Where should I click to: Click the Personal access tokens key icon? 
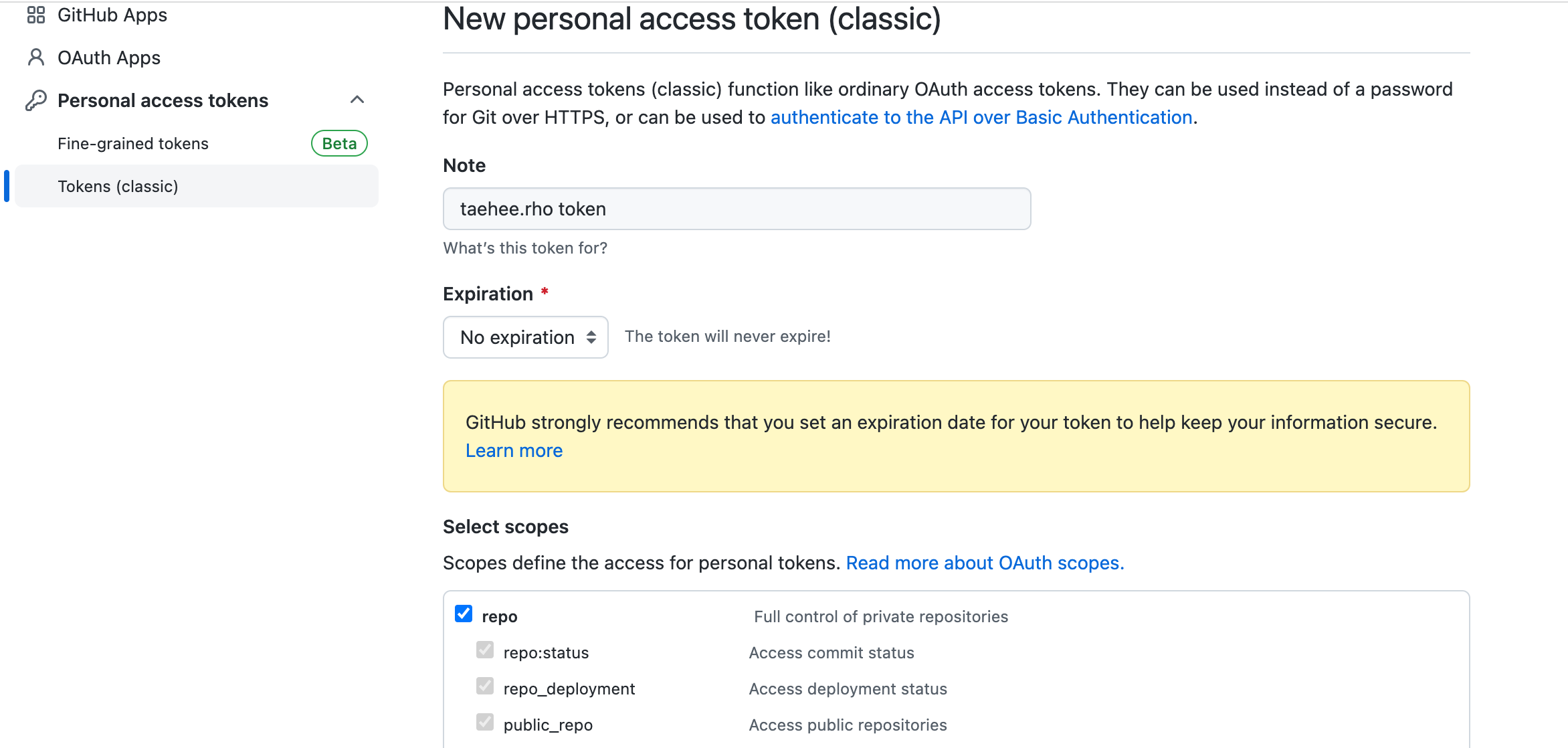(36, 100)
